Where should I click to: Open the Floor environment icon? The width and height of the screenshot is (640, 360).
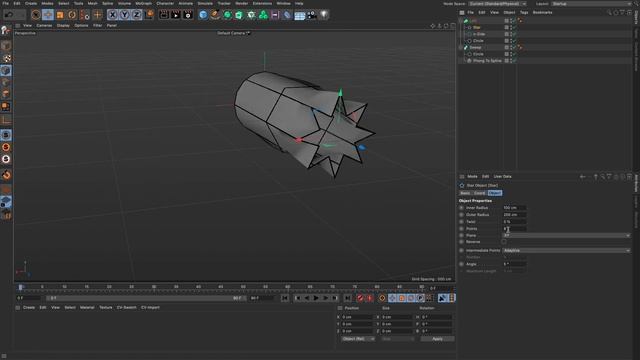(300, 16)
